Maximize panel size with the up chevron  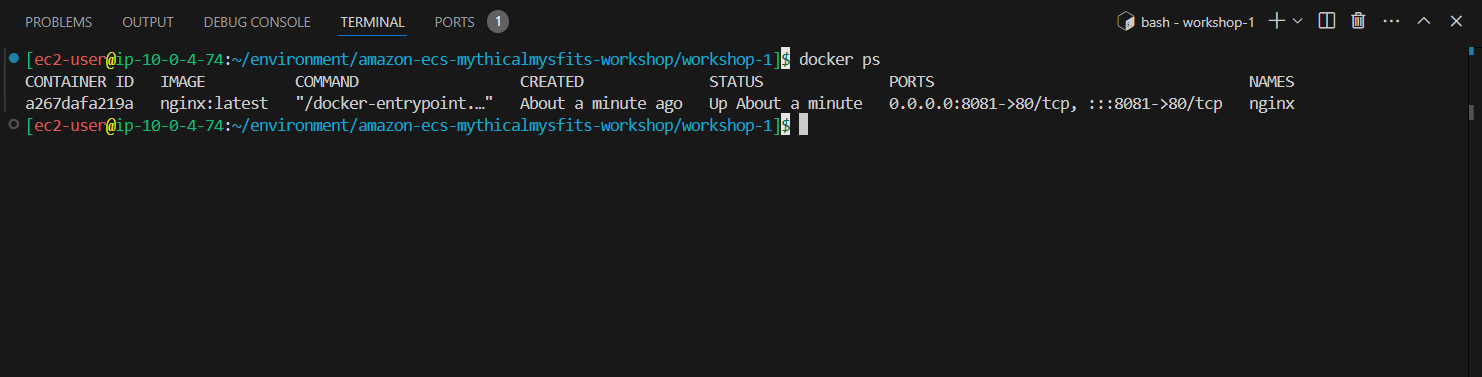point(1424,21)
